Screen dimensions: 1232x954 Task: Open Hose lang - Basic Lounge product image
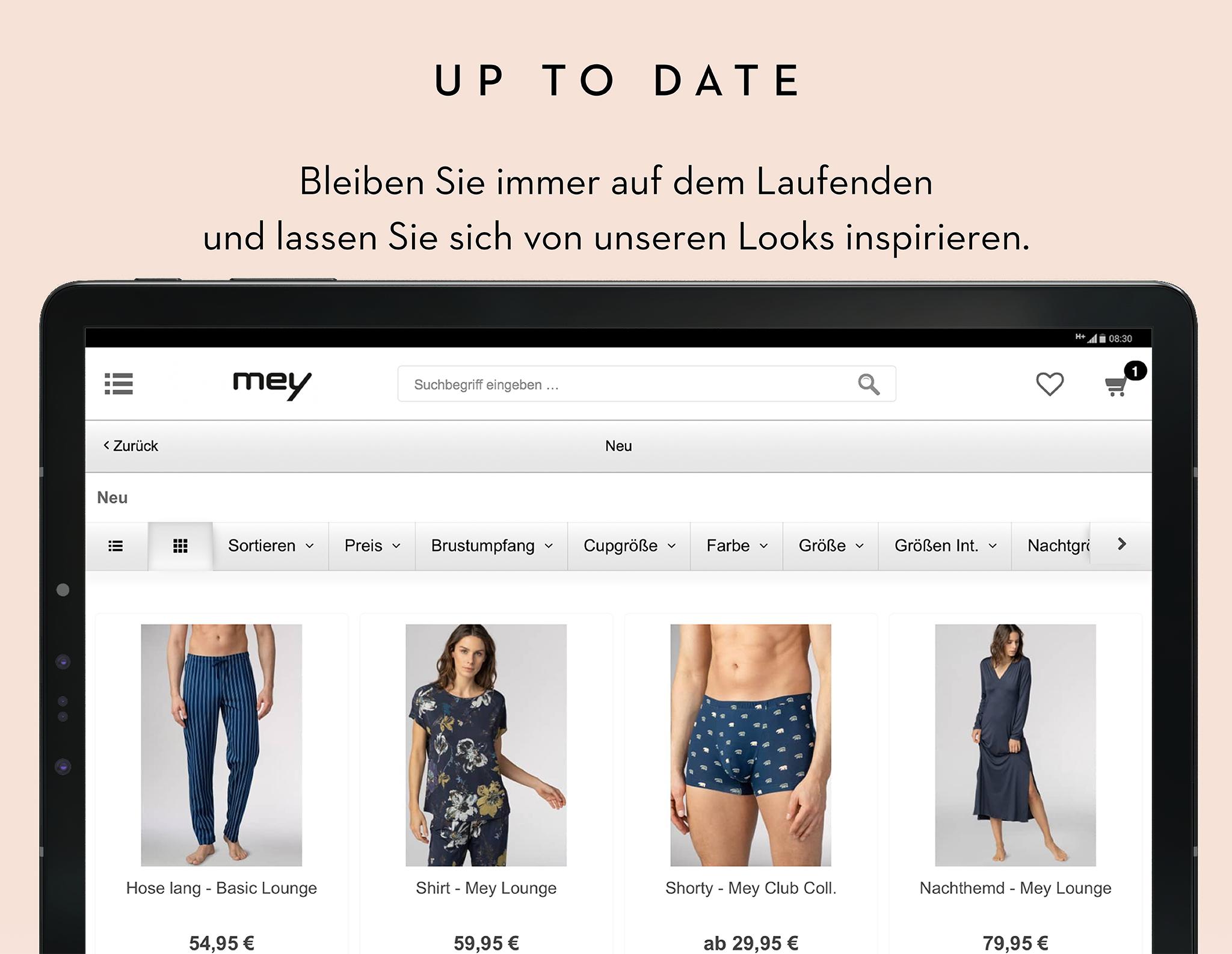221,745
